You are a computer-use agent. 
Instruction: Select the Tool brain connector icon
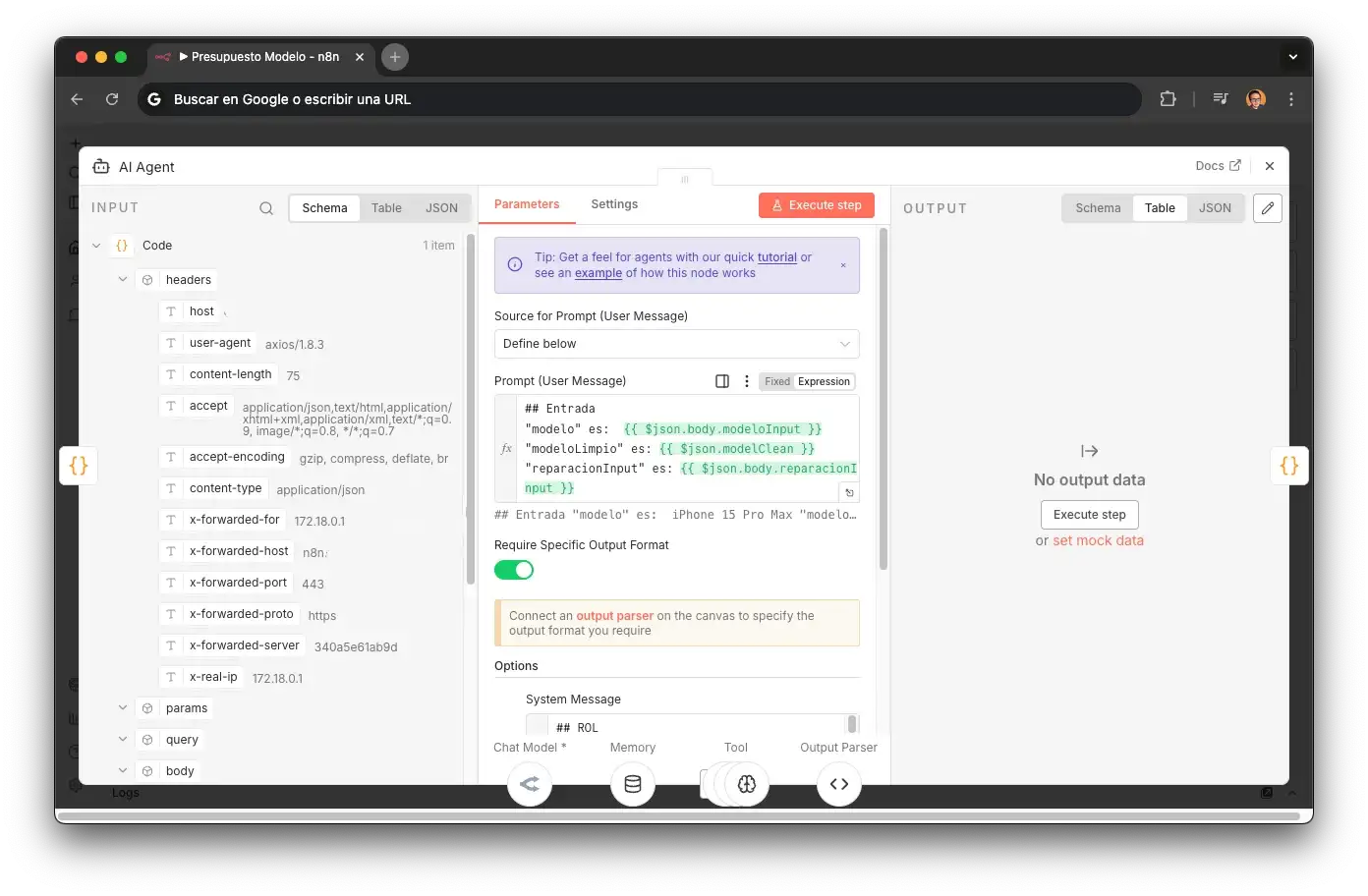746,783
